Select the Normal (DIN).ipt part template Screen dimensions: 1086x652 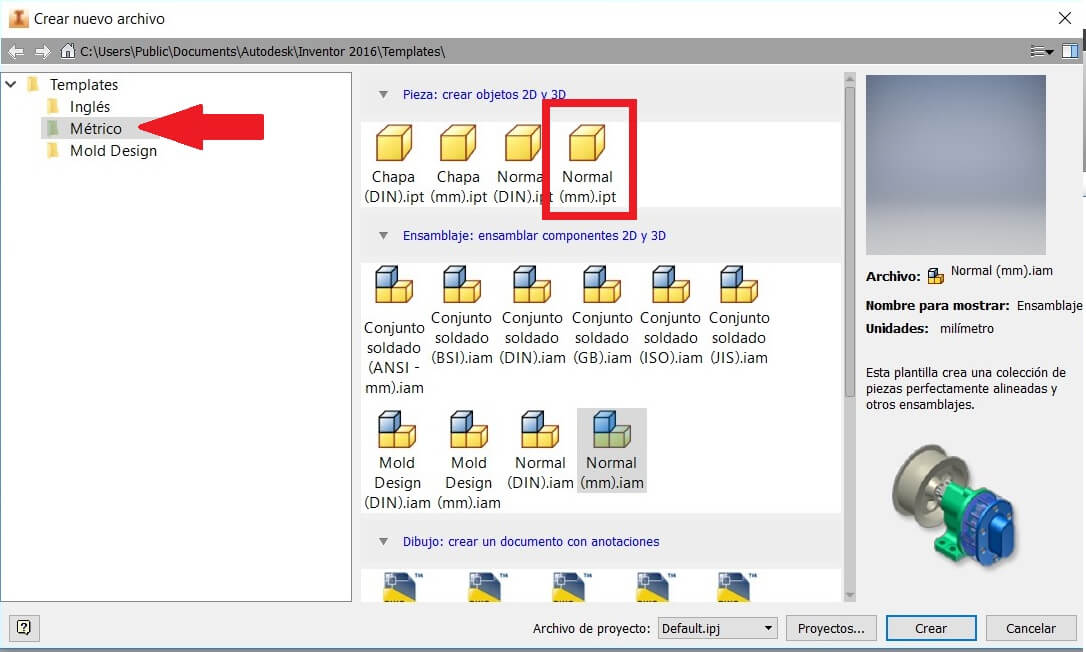point(521,164)
